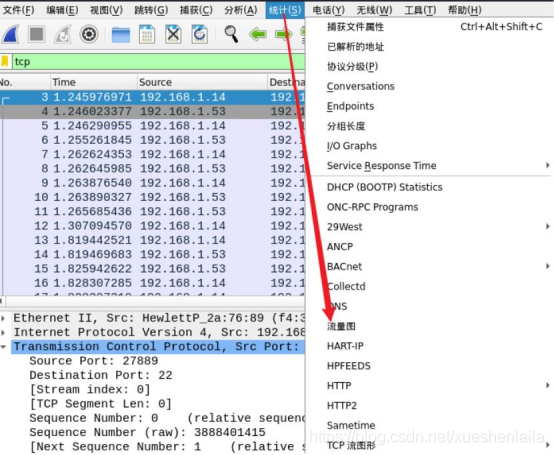
Task: Open the 编辑(E) menu
Action: coord(62,10)
